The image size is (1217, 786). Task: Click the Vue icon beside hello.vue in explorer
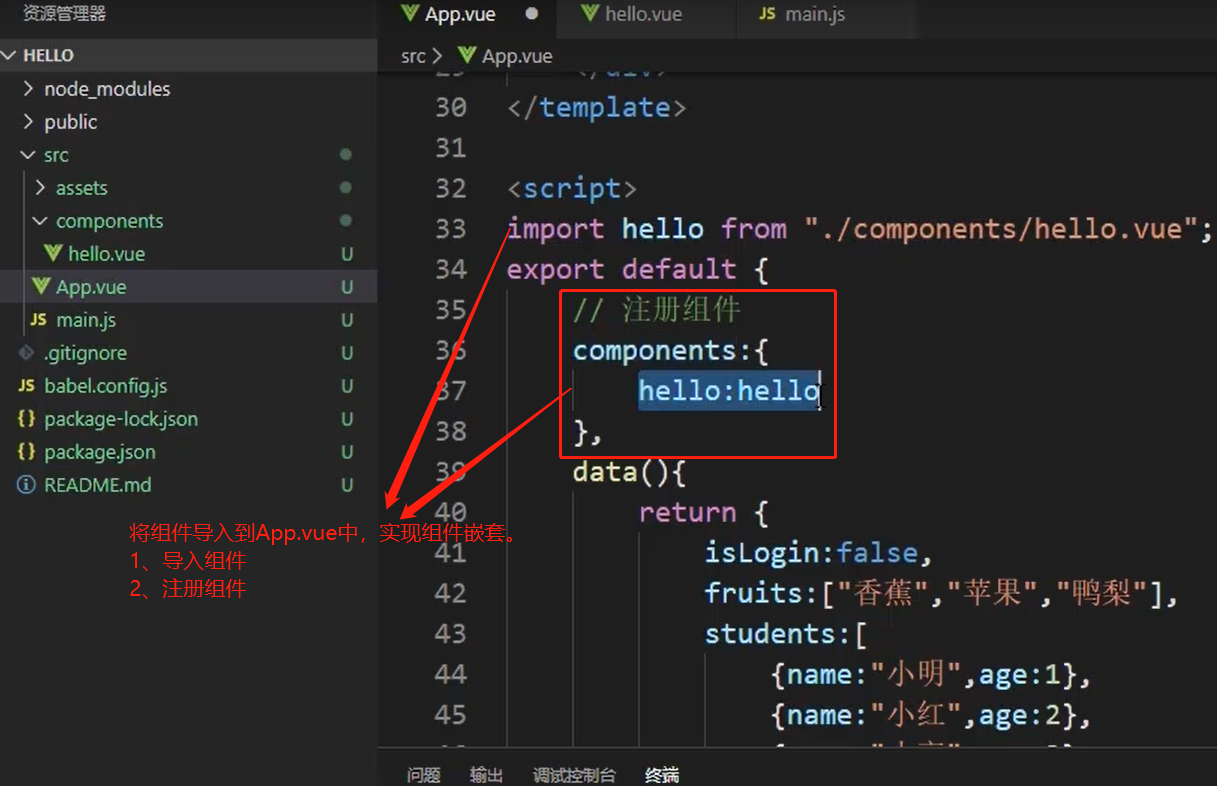click(x=53, y=254)
